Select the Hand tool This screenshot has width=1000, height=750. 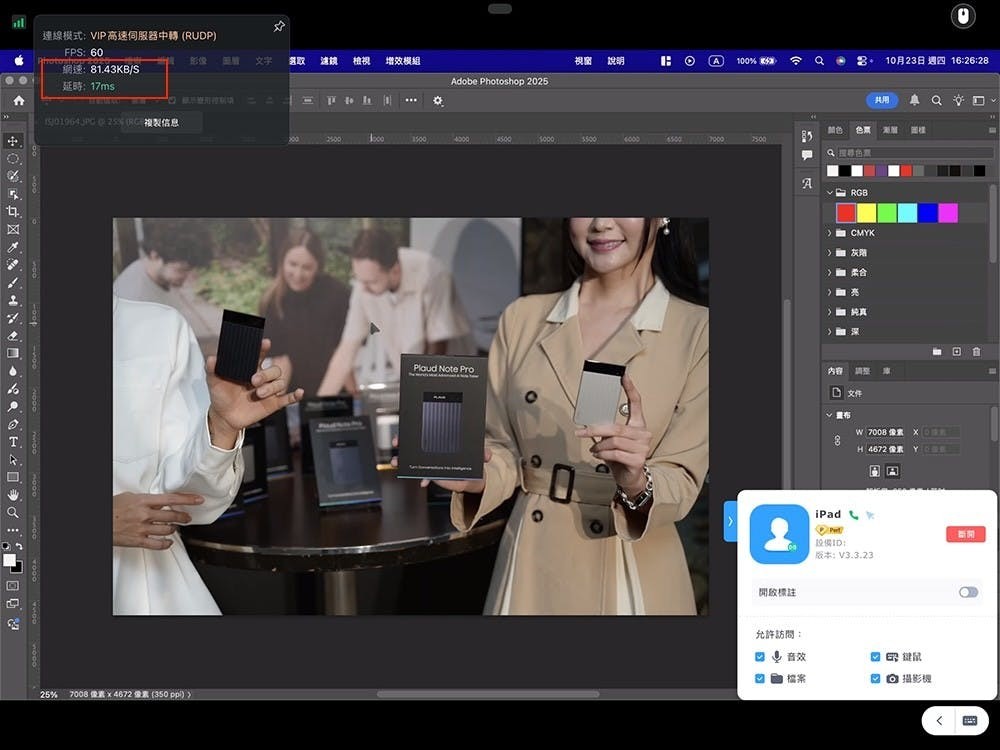point(13,494)
